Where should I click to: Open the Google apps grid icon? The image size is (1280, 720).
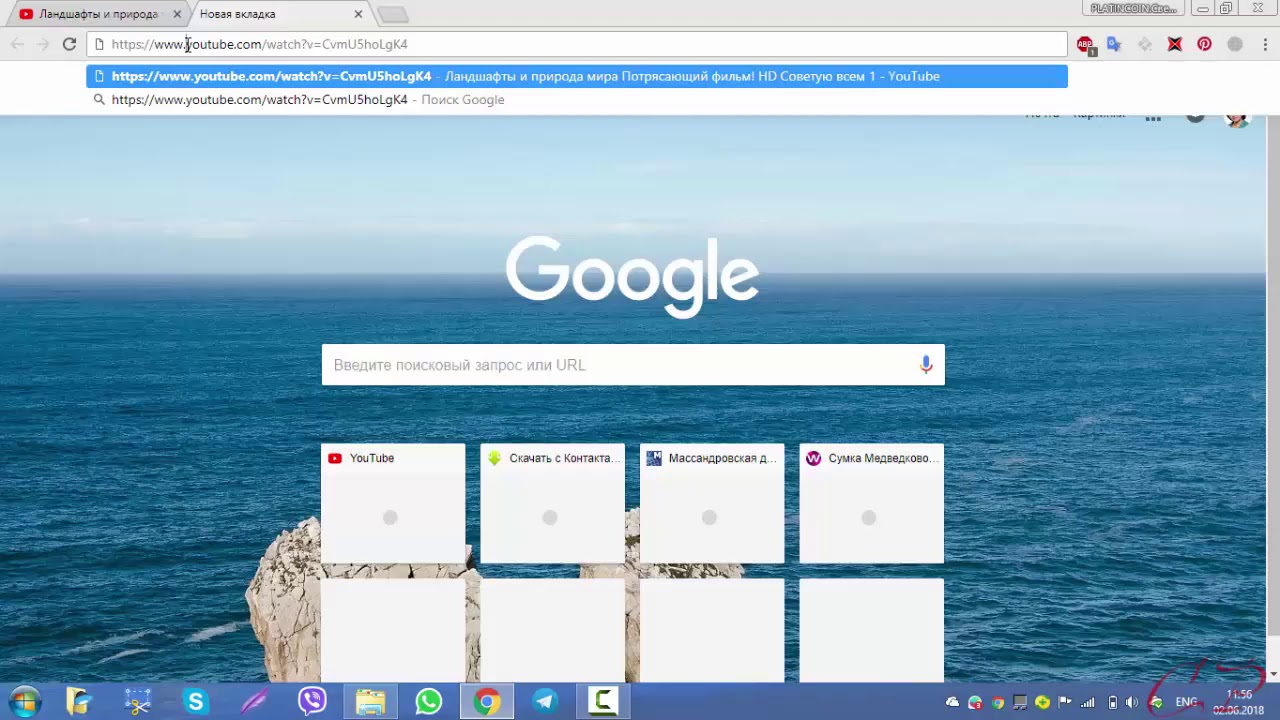[1153, 118]
